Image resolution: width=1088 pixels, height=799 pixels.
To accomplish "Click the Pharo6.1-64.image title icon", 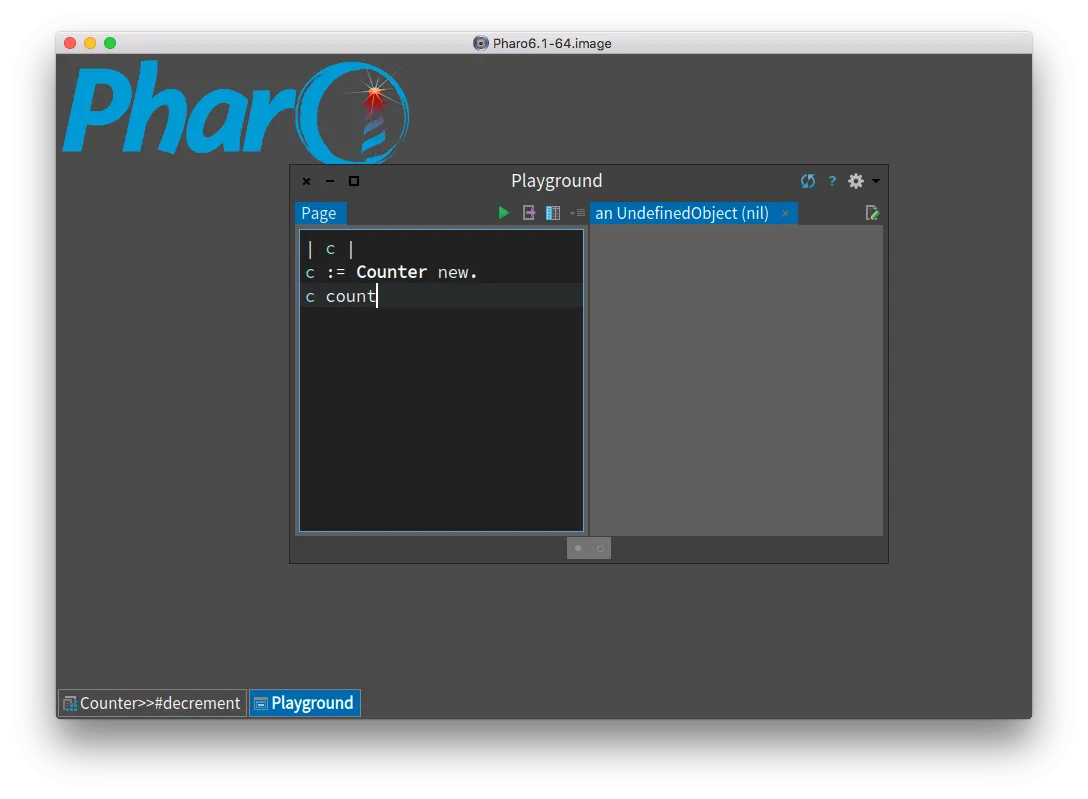I will click(x=481, y=43).
